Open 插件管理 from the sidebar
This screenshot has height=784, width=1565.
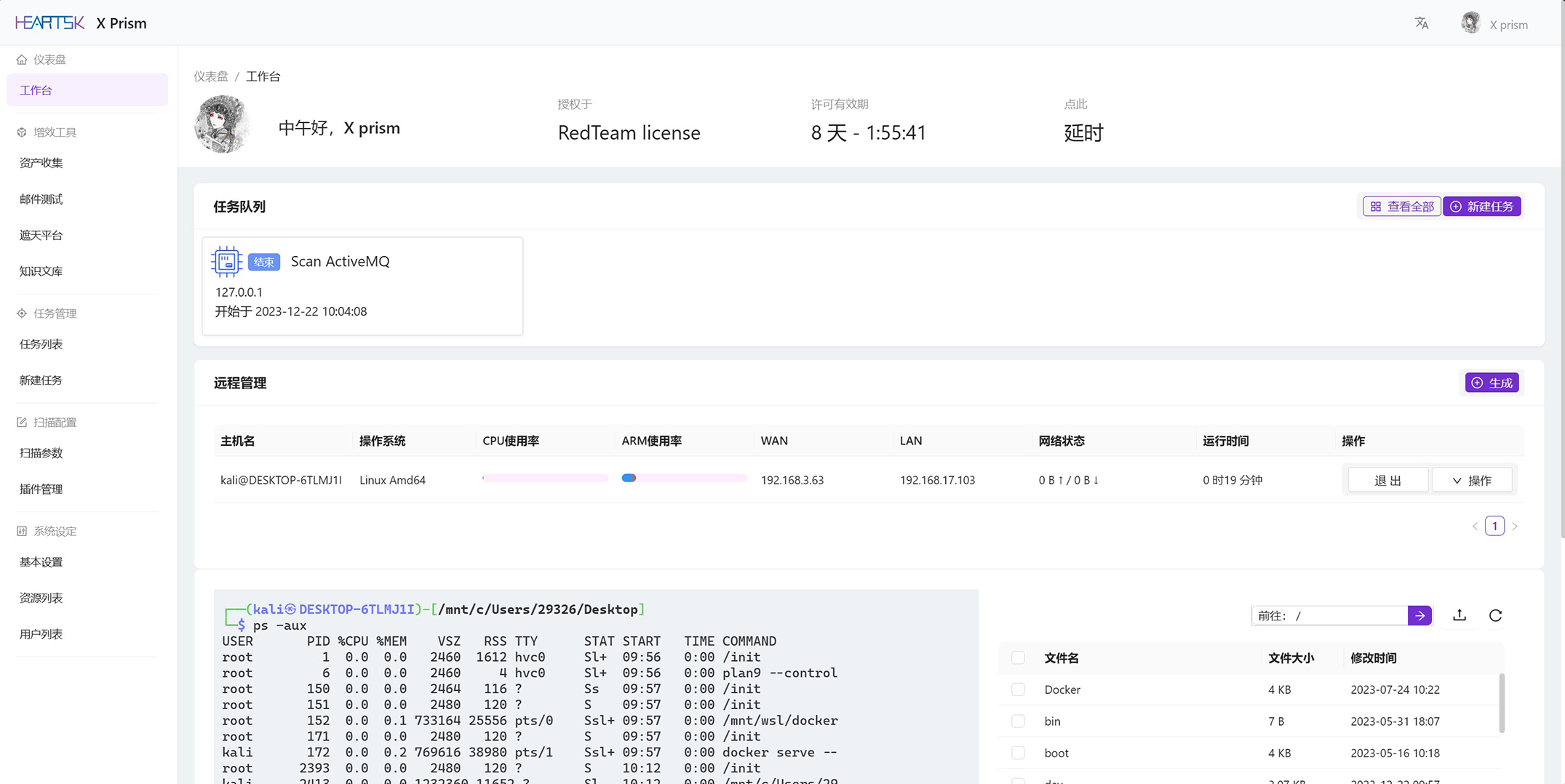point(41,489)
